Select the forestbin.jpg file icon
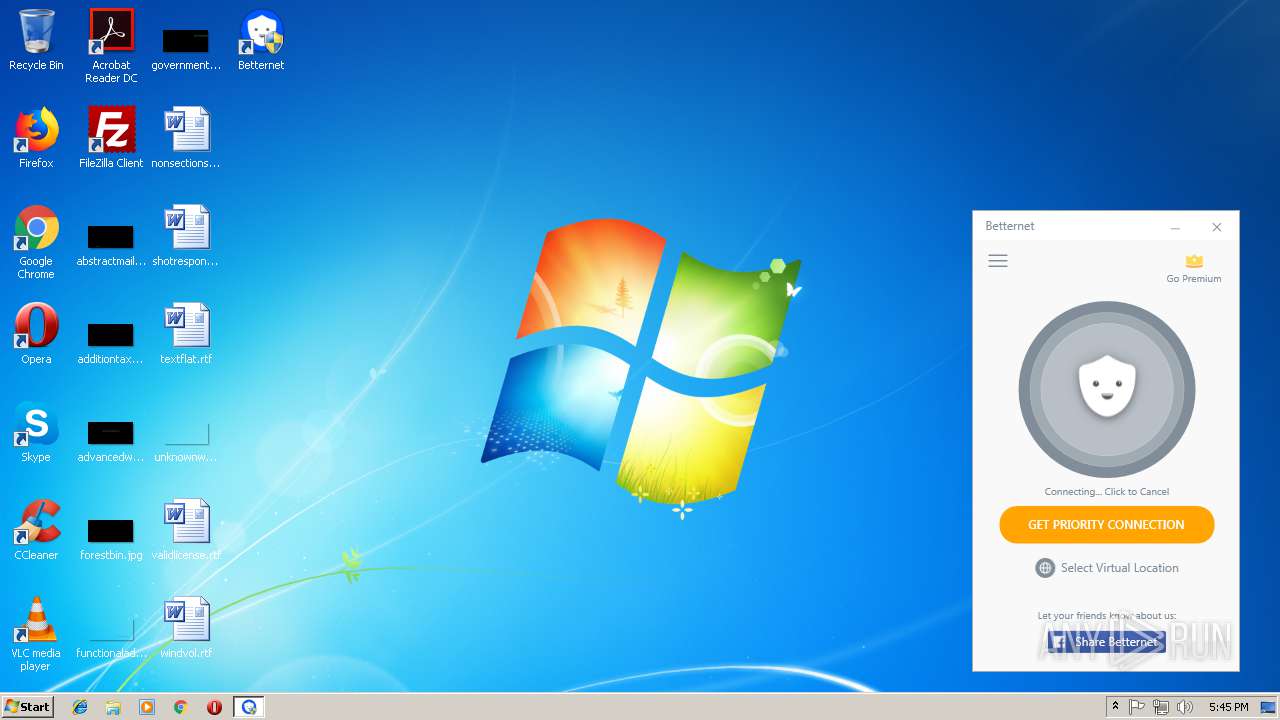Screen dimensions: 1280x720 [111, 539]
